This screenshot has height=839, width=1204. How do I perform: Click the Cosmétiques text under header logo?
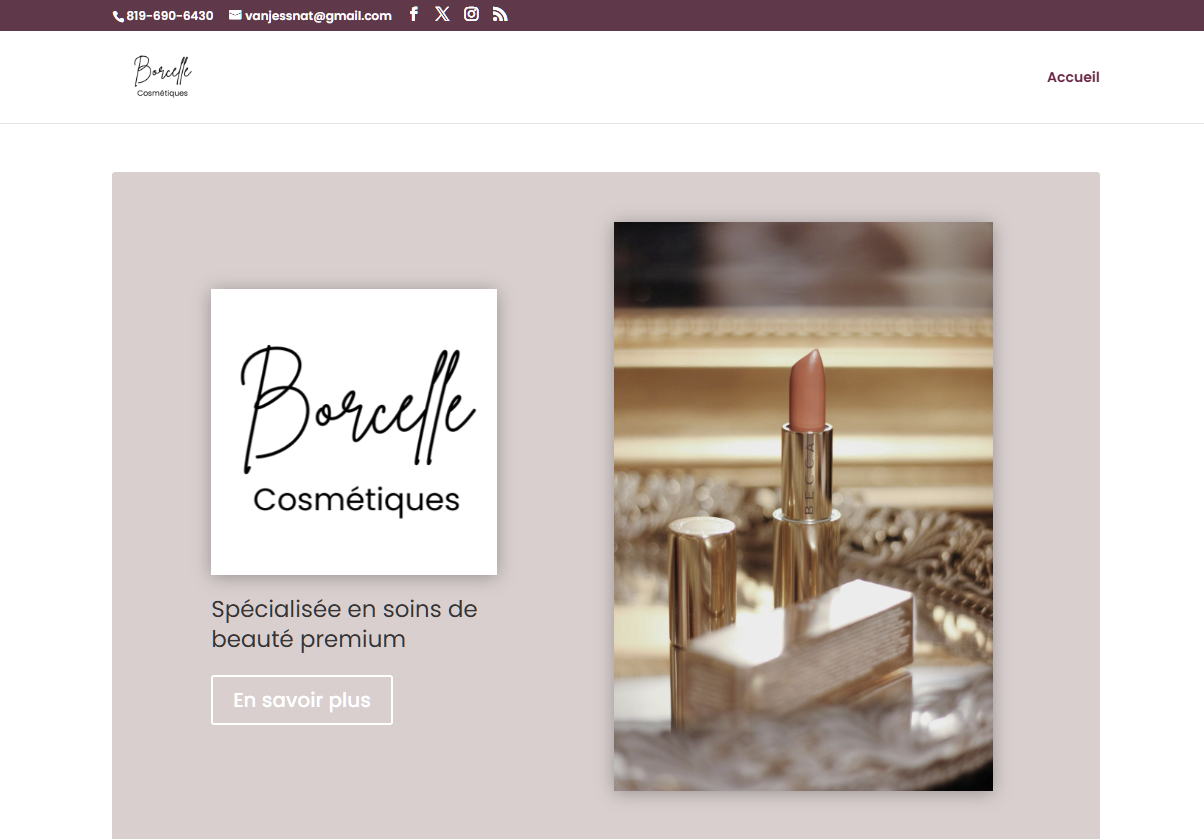(162, 94)
